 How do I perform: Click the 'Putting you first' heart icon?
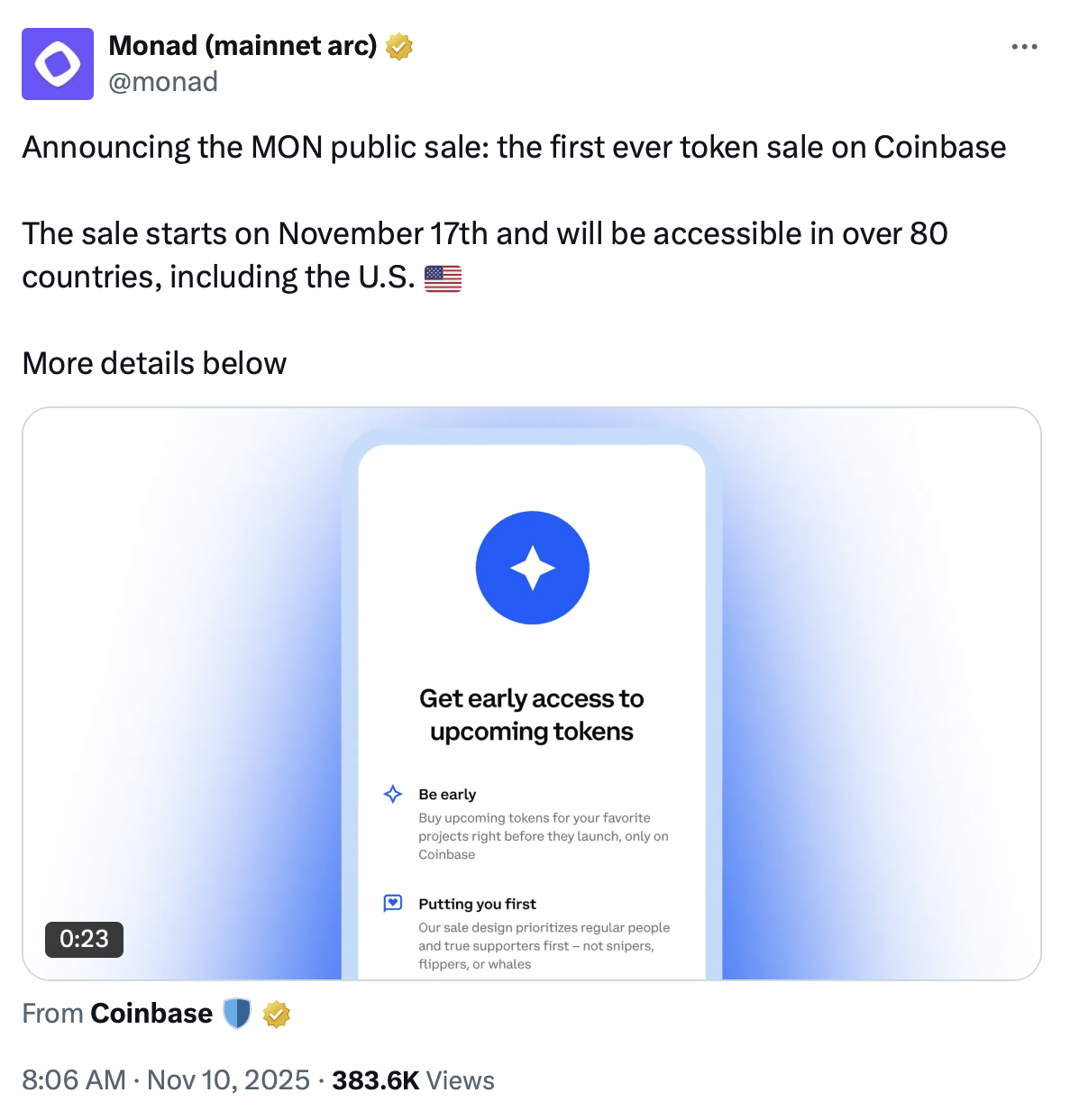393,902
